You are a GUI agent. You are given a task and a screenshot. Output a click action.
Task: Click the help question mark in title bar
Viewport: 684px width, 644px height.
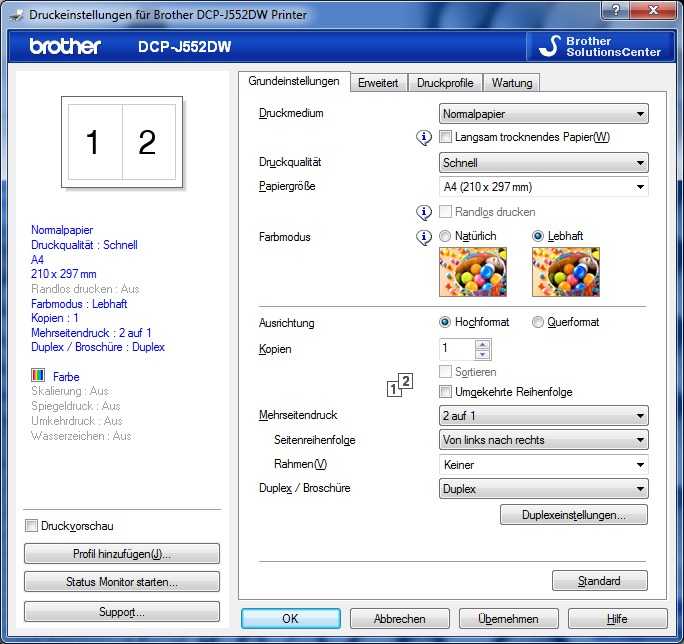[616, 10]
